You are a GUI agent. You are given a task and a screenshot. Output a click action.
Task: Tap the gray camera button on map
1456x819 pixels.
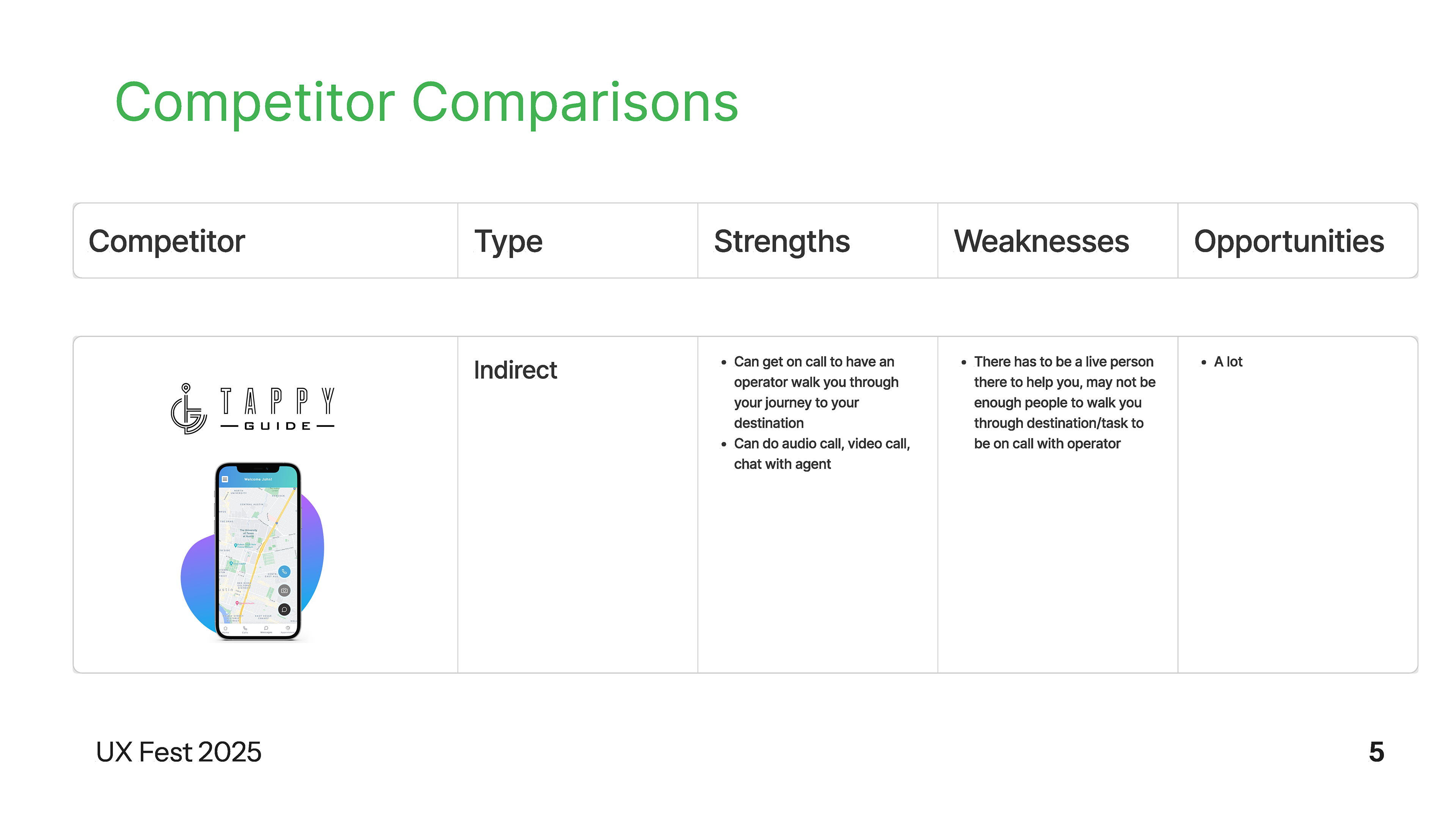pos(284,591)
